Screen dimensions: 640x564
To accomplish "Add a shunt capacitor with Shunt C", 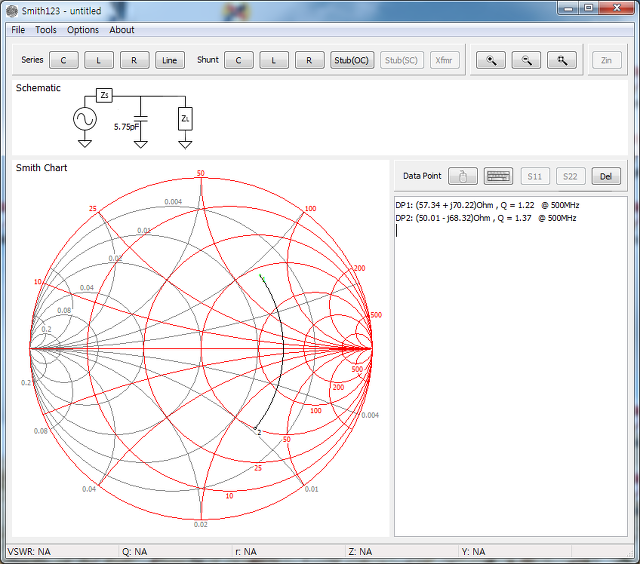I will [239, 60].
